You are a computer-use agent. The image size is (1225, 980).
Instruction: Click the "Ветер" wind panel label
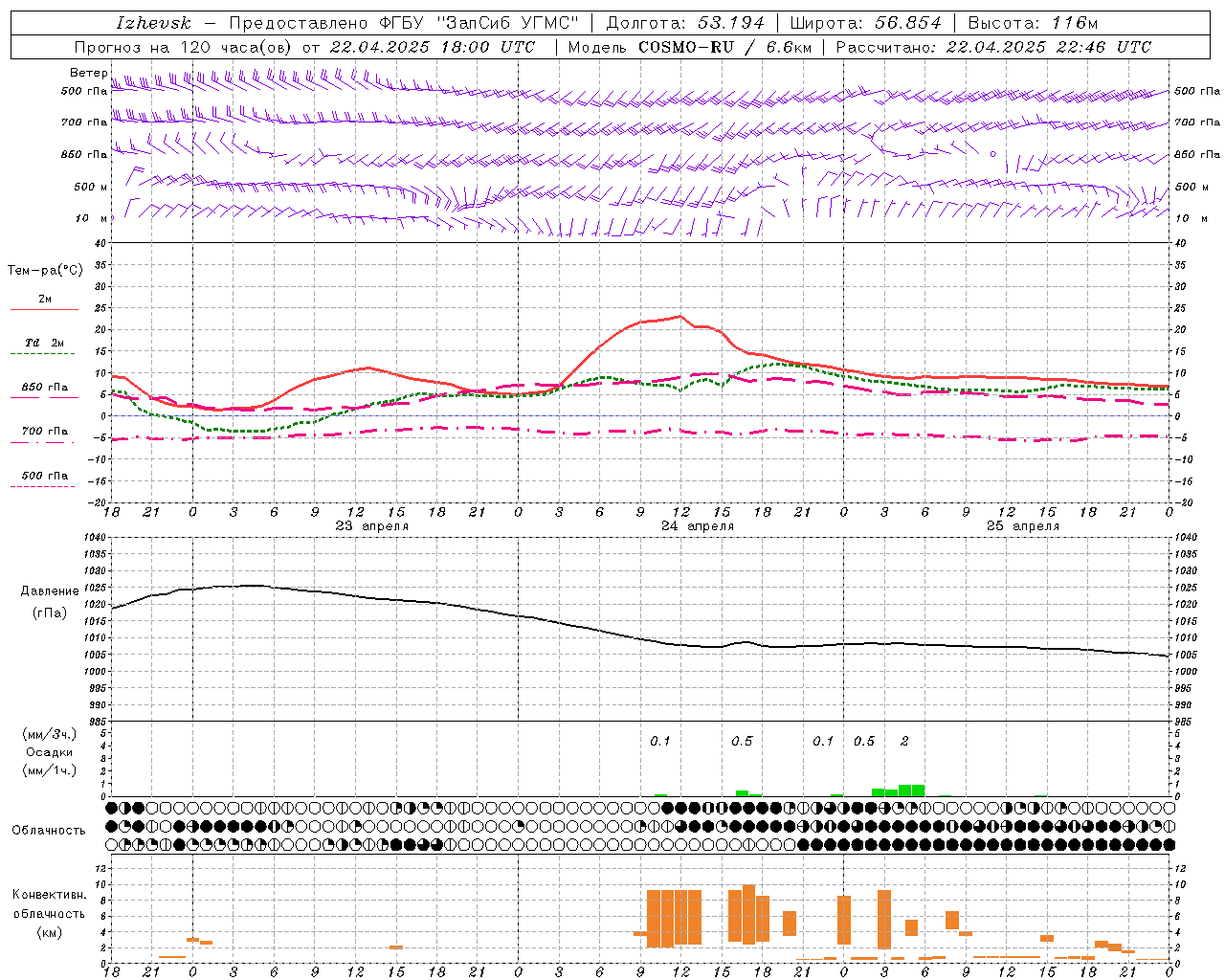[89, 73]
